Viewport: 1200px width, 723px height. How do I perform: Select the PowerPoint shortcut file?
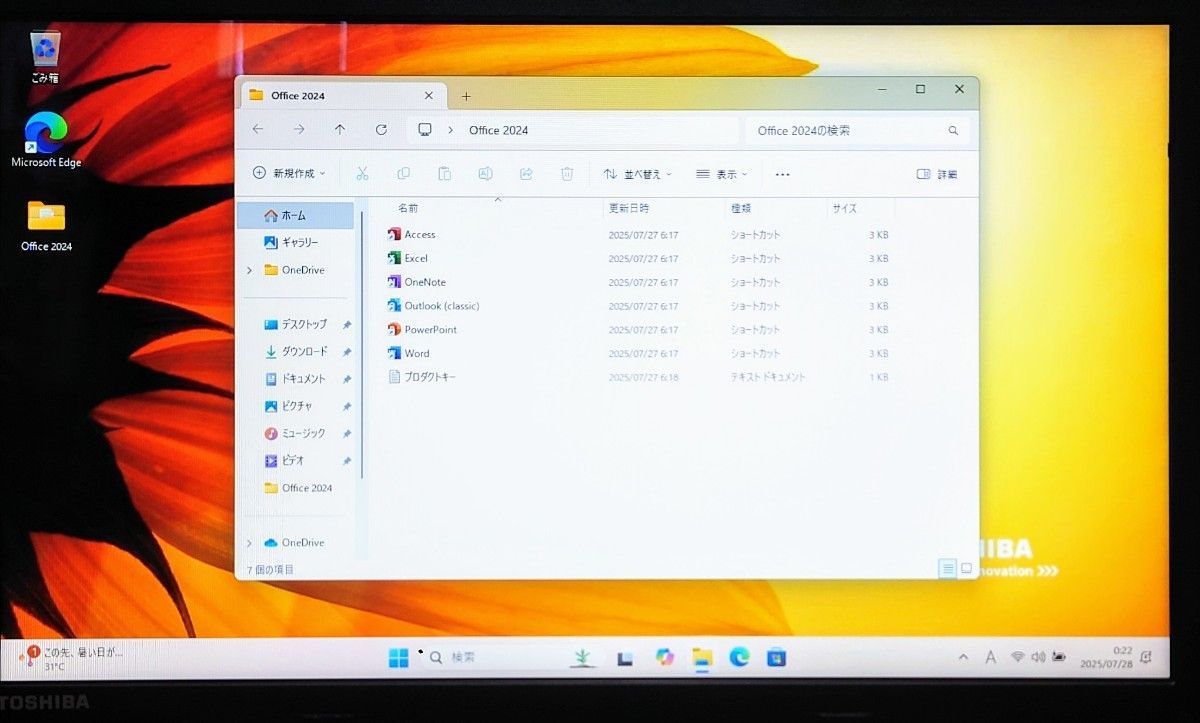pyautogui.click(x=422, y=330)
